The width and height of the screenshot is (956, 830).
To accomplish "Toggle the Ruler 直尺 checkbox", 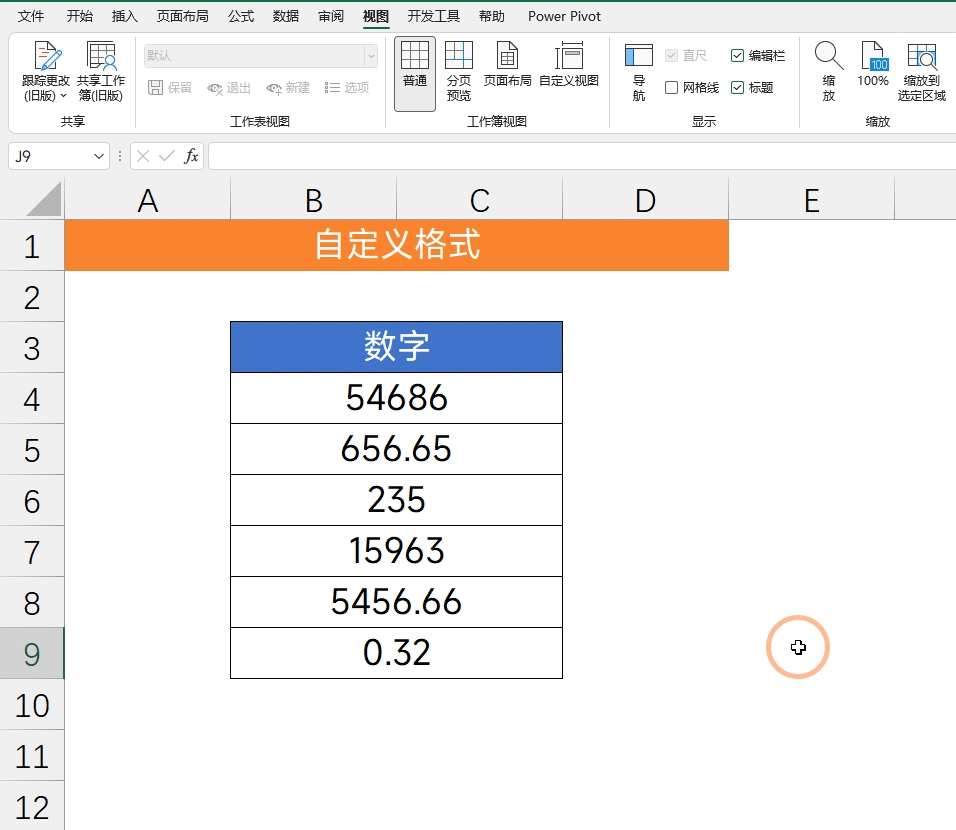I will click(671, 55).
